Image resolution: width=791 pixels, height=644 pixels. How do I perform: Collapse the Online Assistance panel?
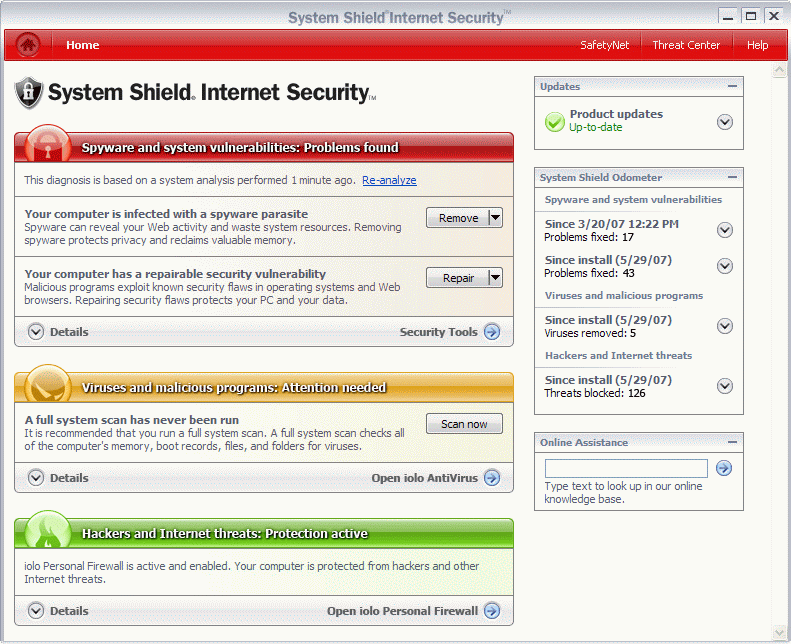click(x=733, y=443)
